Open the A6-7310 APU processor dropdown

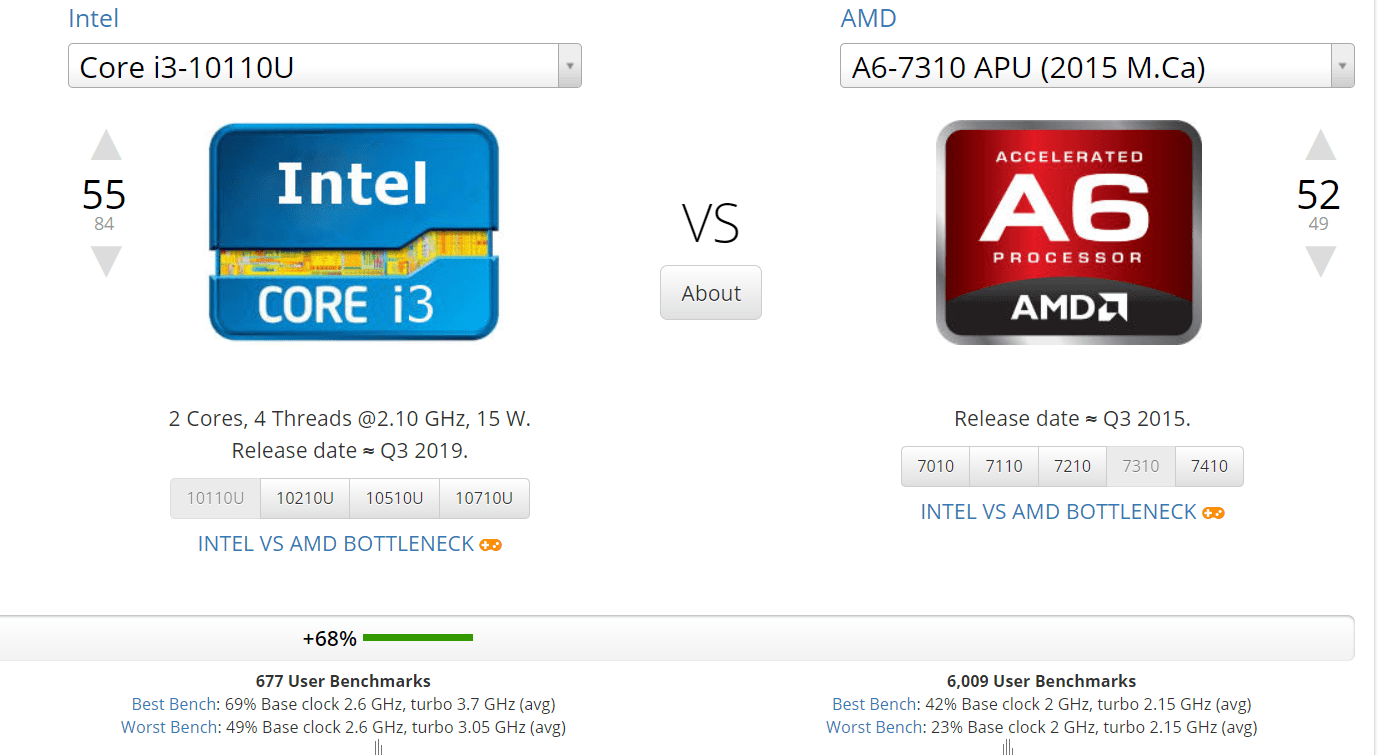[1097, 66]
